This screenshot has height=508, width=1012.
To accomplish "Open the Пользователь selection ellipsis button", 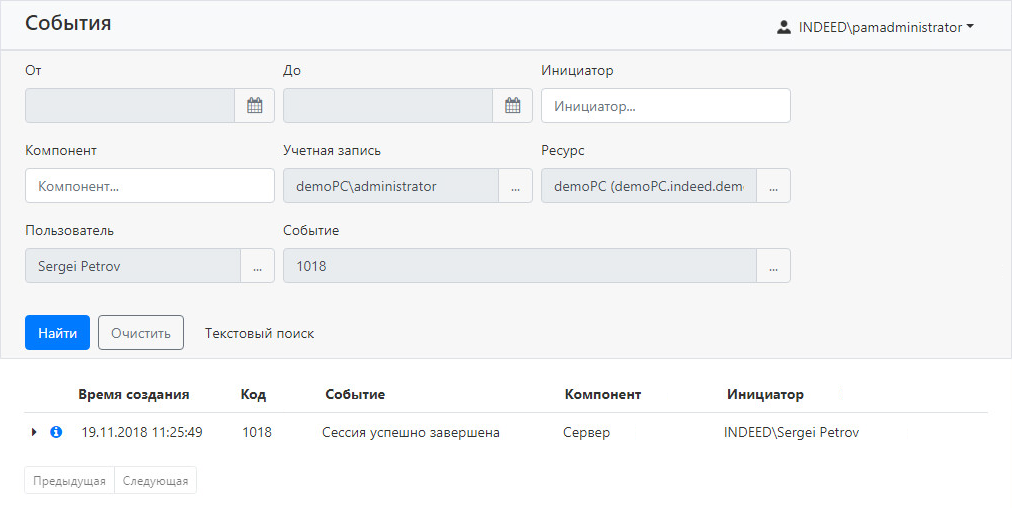I will point(257,266).
